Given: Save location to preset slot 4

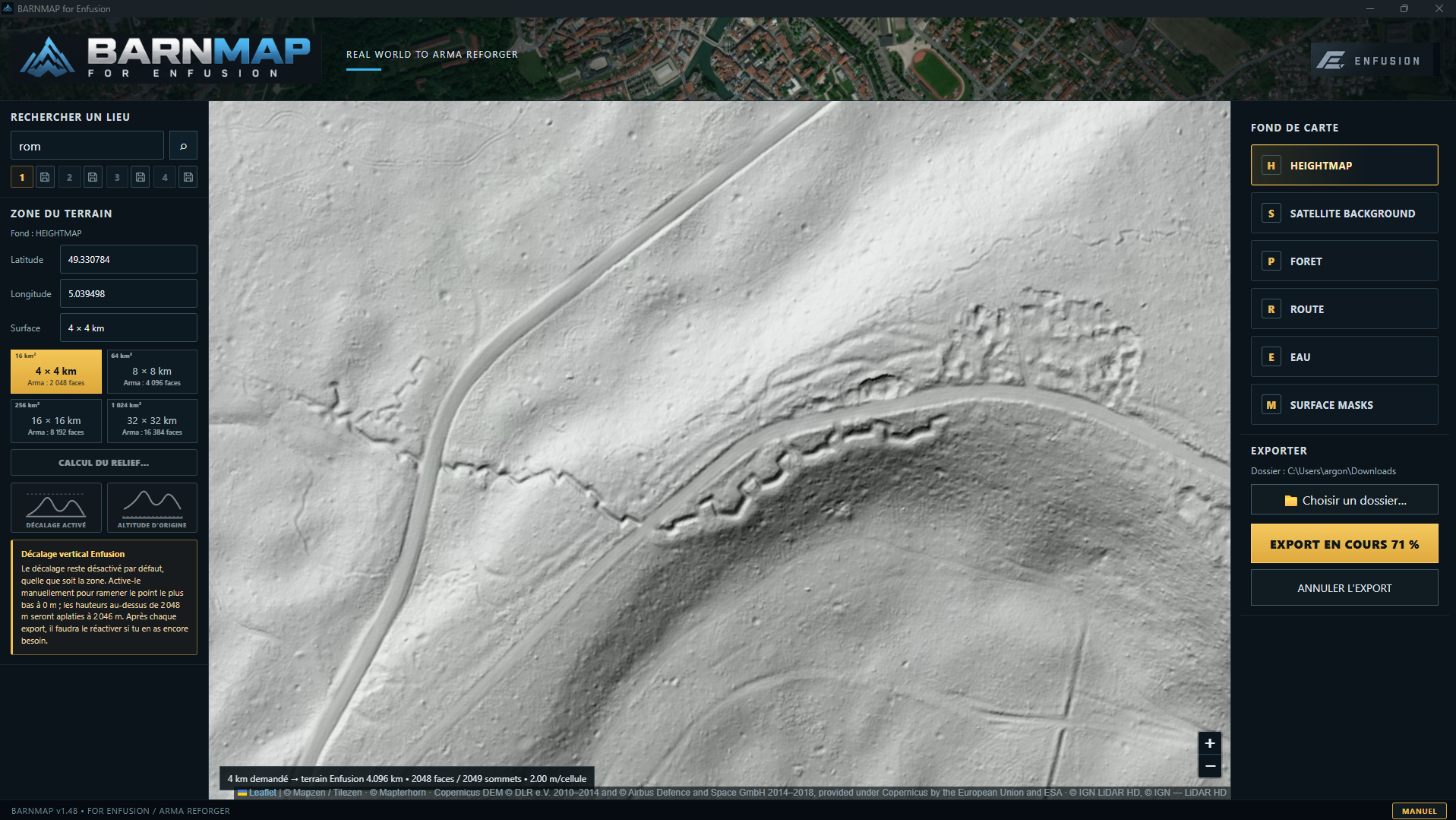Looking at the screenshot, I should (x=188, y=177).
